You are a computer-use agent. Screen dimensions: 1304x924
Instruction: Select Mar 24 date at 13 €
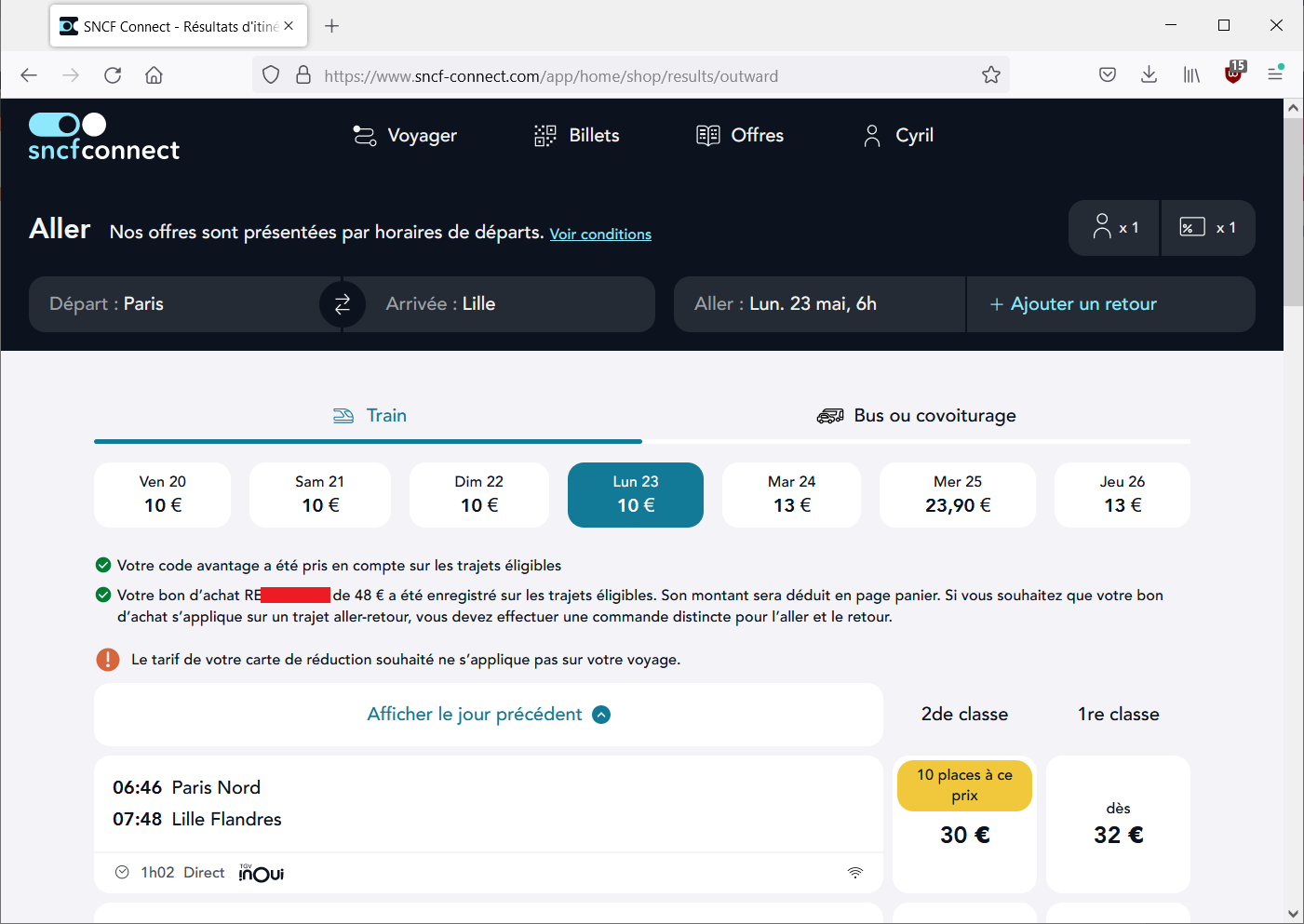click(792, 495)
